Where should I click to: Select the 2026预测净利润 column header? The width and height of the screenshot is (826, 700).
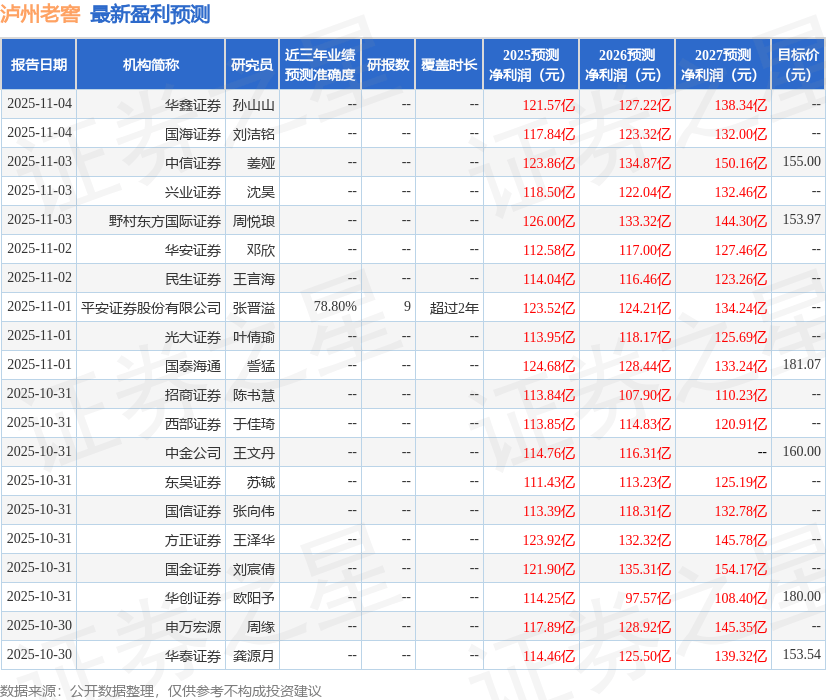point(620,63)
